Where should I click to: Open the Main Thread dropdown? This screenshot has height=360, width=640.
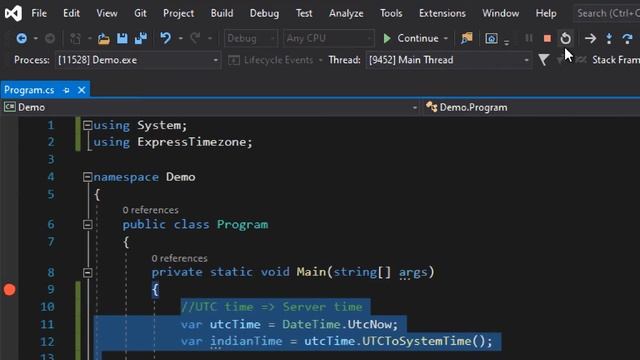[x=449, y=60]
